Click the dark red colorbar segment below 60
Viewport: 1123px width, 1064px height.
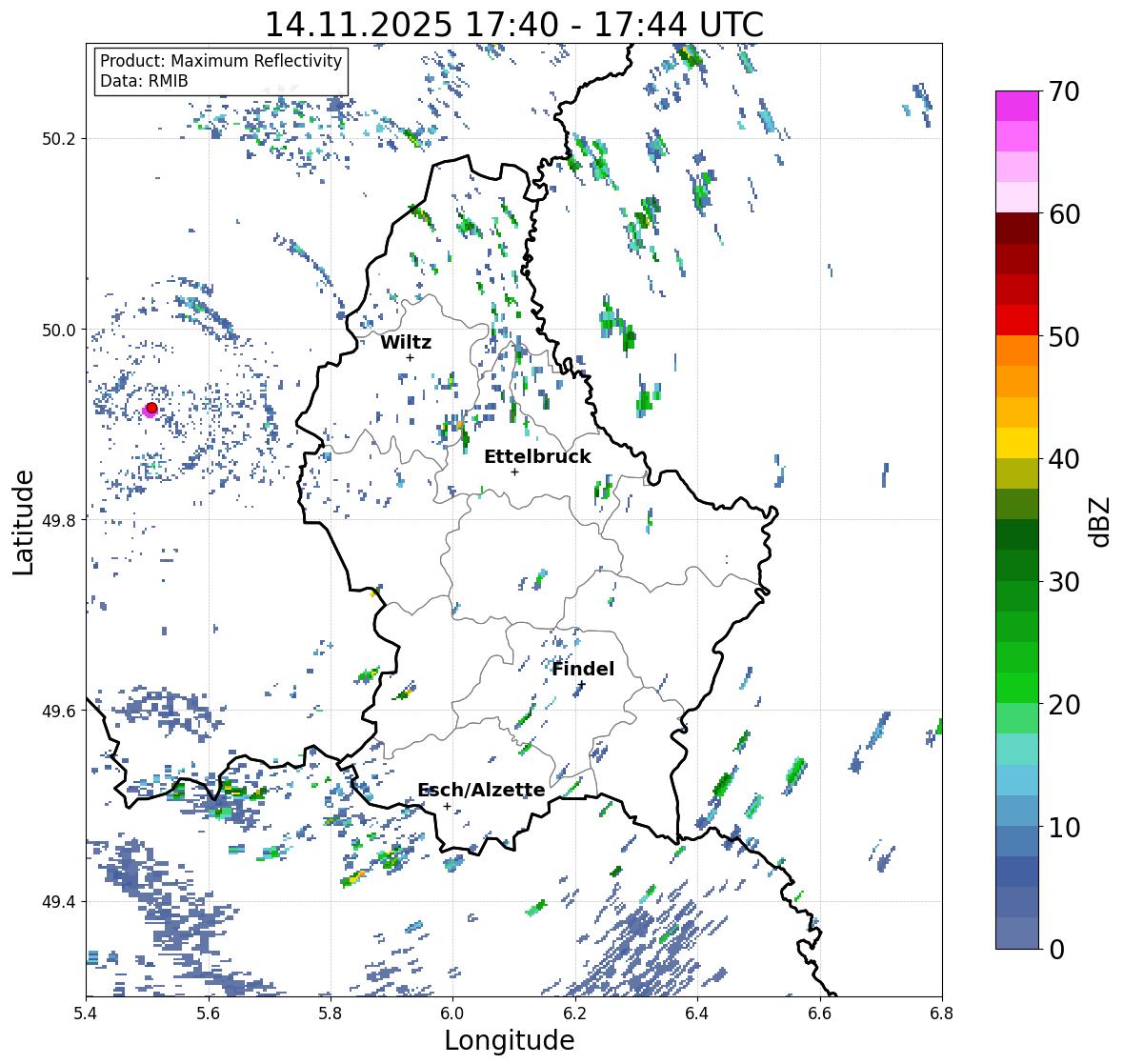click(1017, 229)
